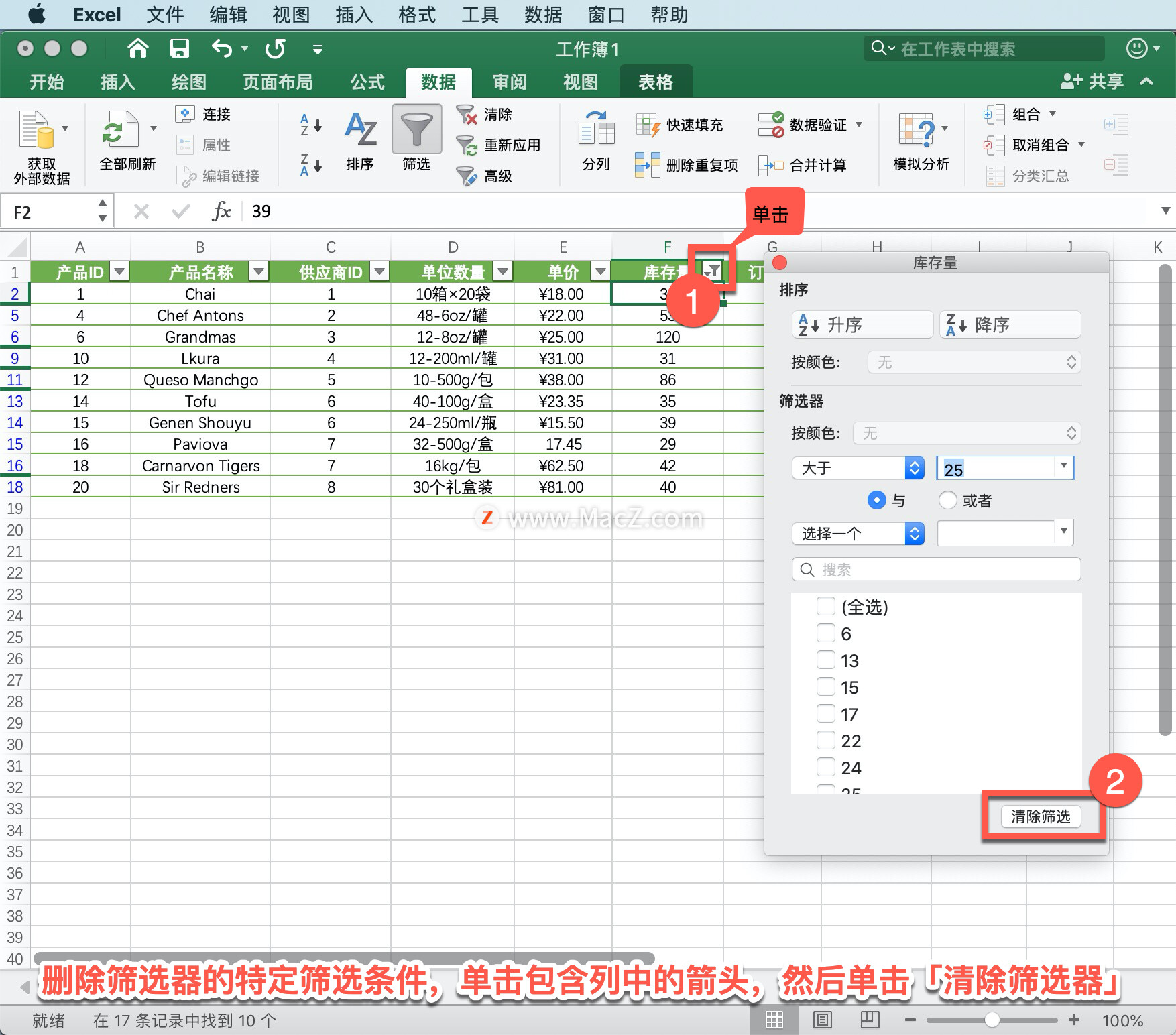Click the Refresh All icon
Viewport: 1176px width, 1035px height.
121,129
